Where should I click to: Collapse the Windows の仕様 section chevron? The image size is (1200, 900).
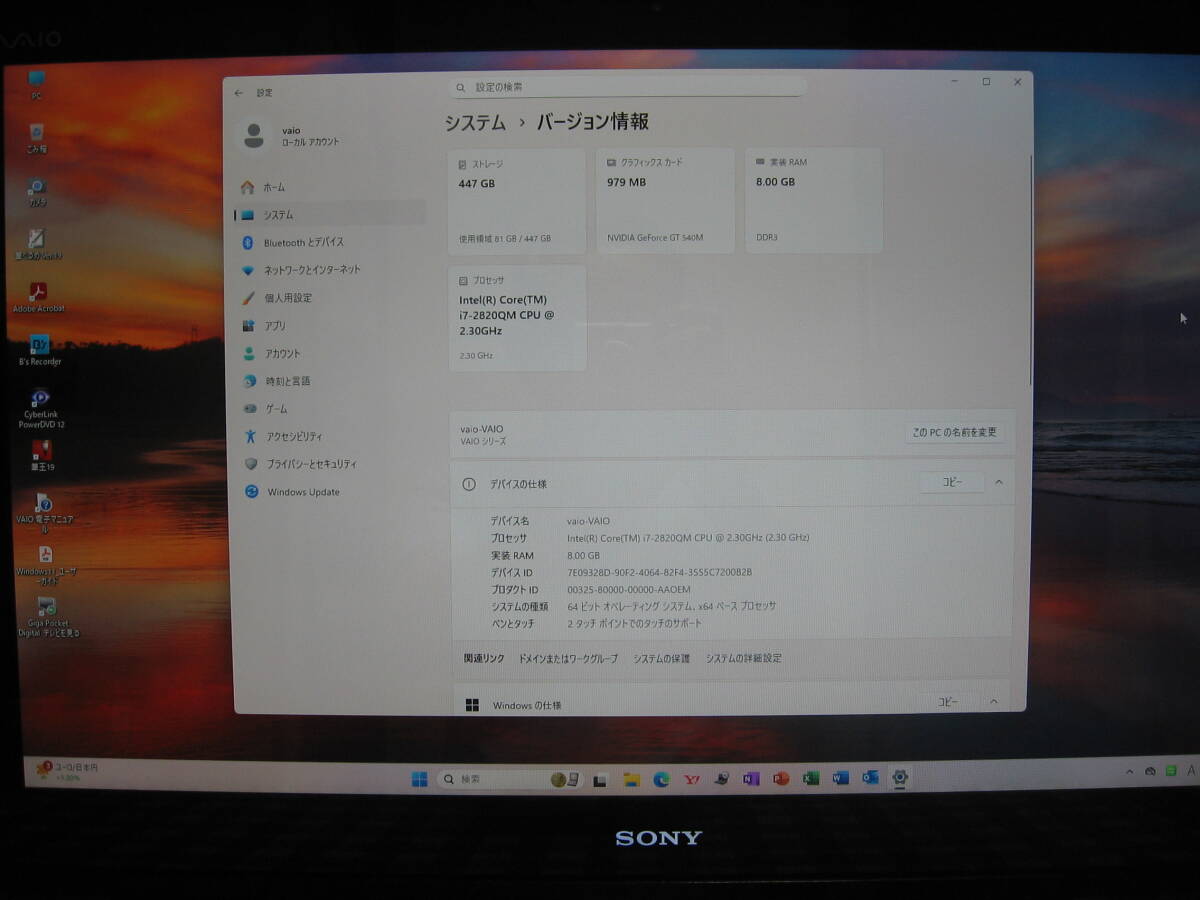coord(994,702)
